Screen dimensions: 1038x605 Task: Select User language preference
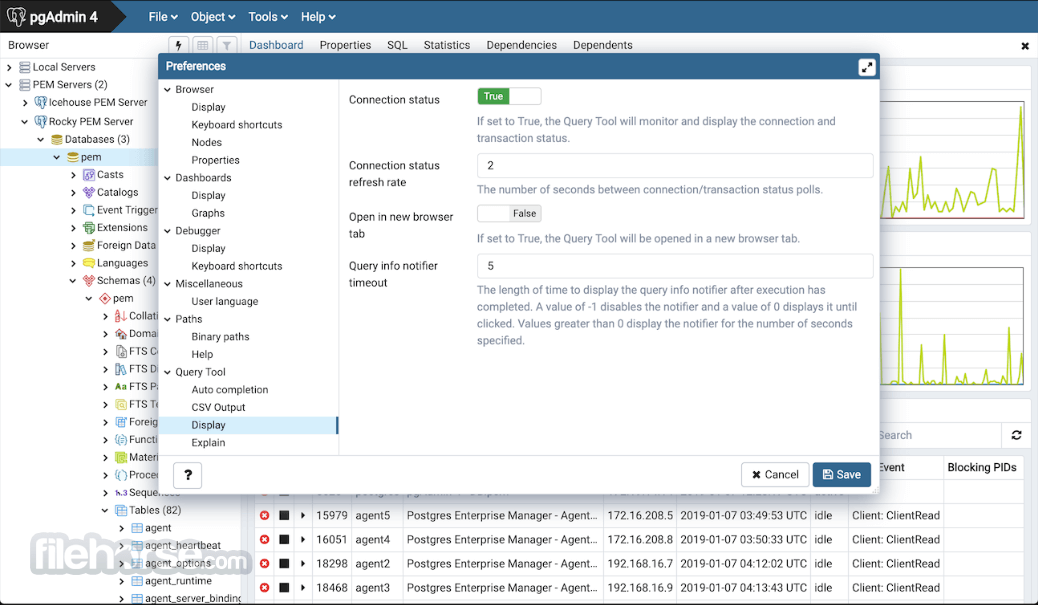(x=224, y=301)
